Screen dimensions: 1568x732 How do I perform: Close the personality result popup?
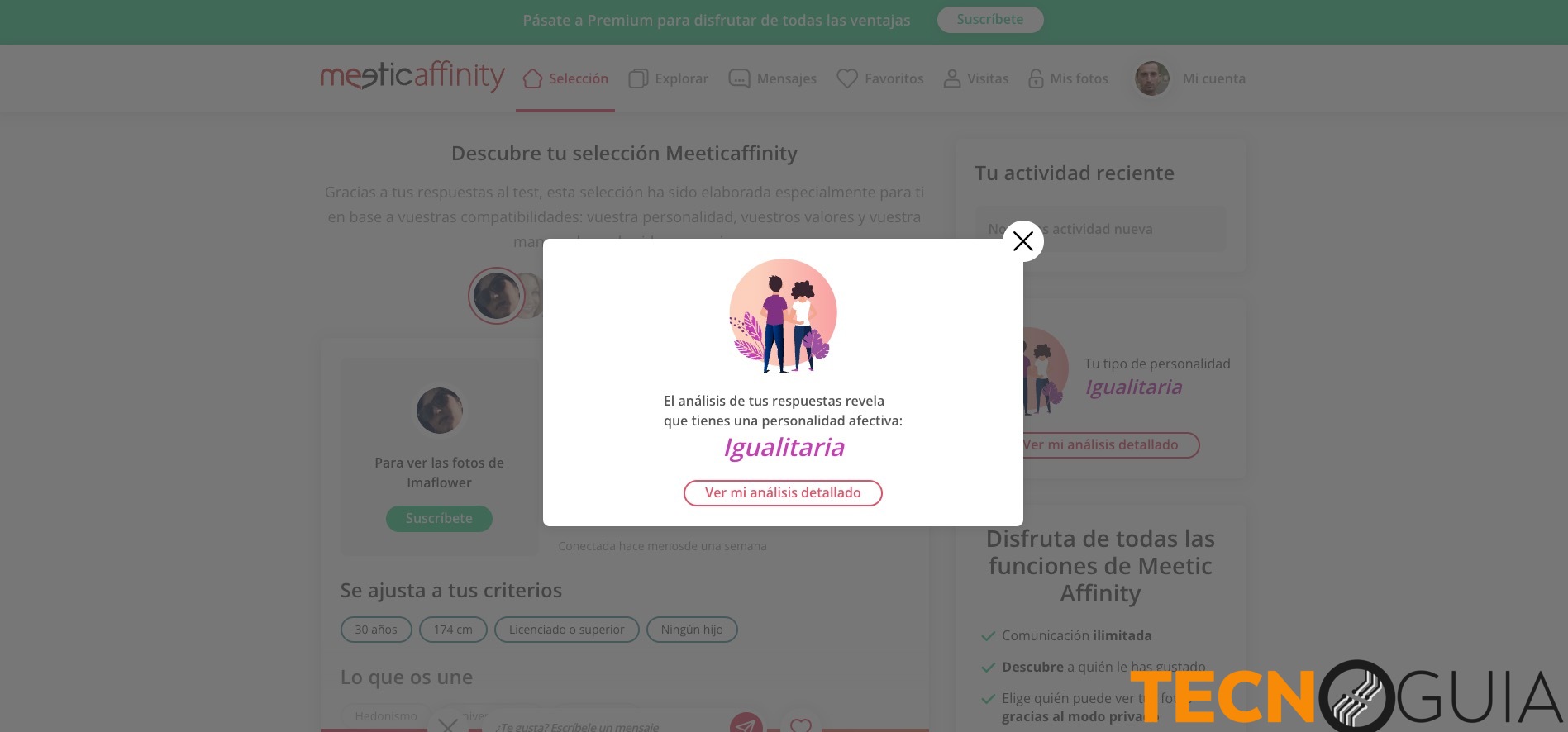[1023, 241]
